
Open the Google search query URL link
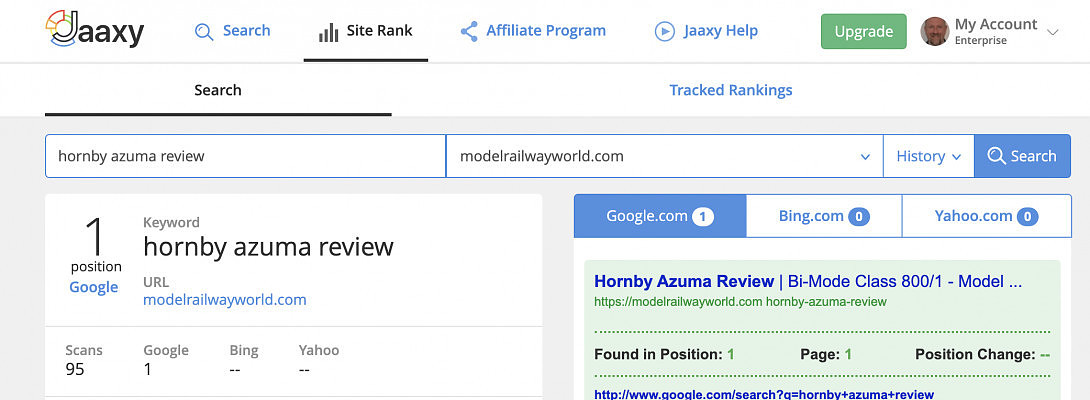click(x=763, y=394)
